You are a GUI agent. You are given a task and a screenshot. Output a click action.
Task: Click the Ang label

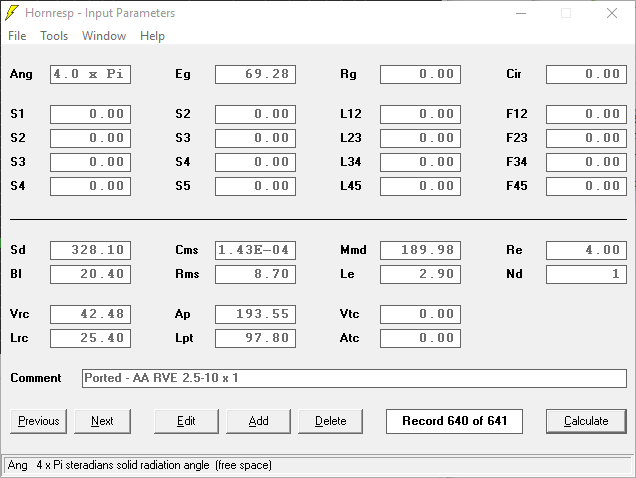pos(21,74)
